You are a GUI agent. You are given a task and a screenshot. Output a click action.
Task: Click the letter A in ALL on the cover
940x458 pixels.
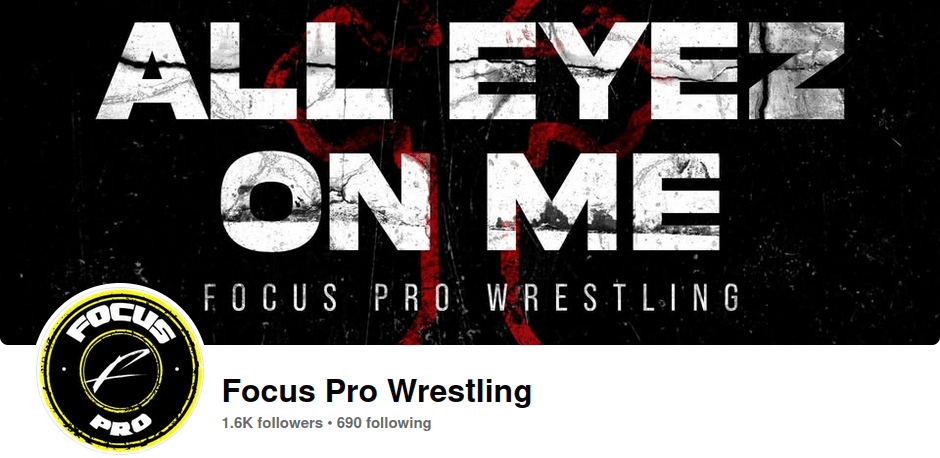tap(152, 71)
